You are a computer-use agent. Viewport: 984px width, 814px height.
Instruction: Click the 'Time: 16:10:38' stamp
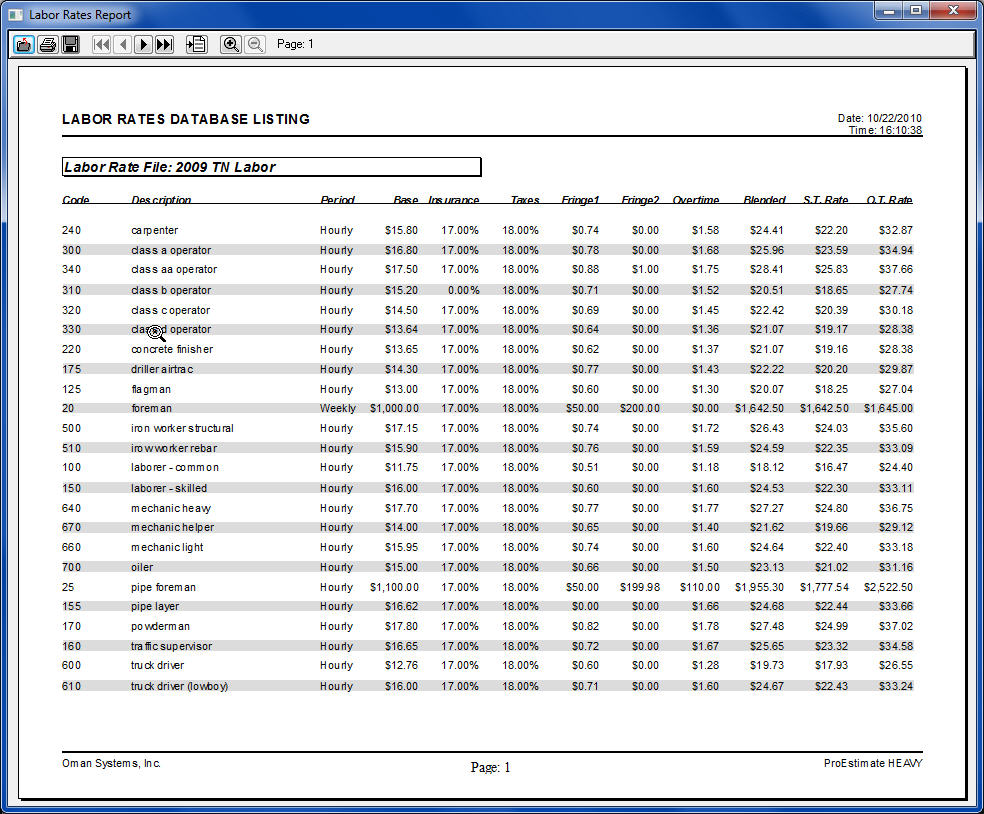pos(885,130)
